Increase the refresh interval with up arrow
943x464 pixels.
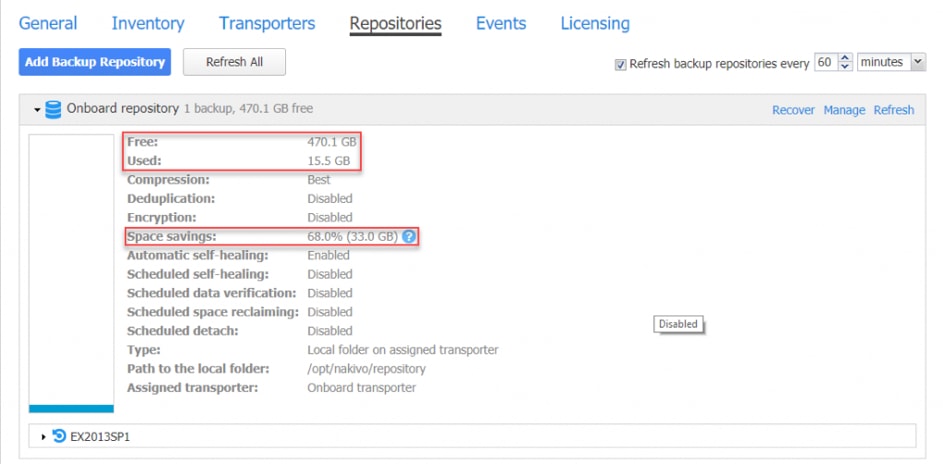pos(846,58)
